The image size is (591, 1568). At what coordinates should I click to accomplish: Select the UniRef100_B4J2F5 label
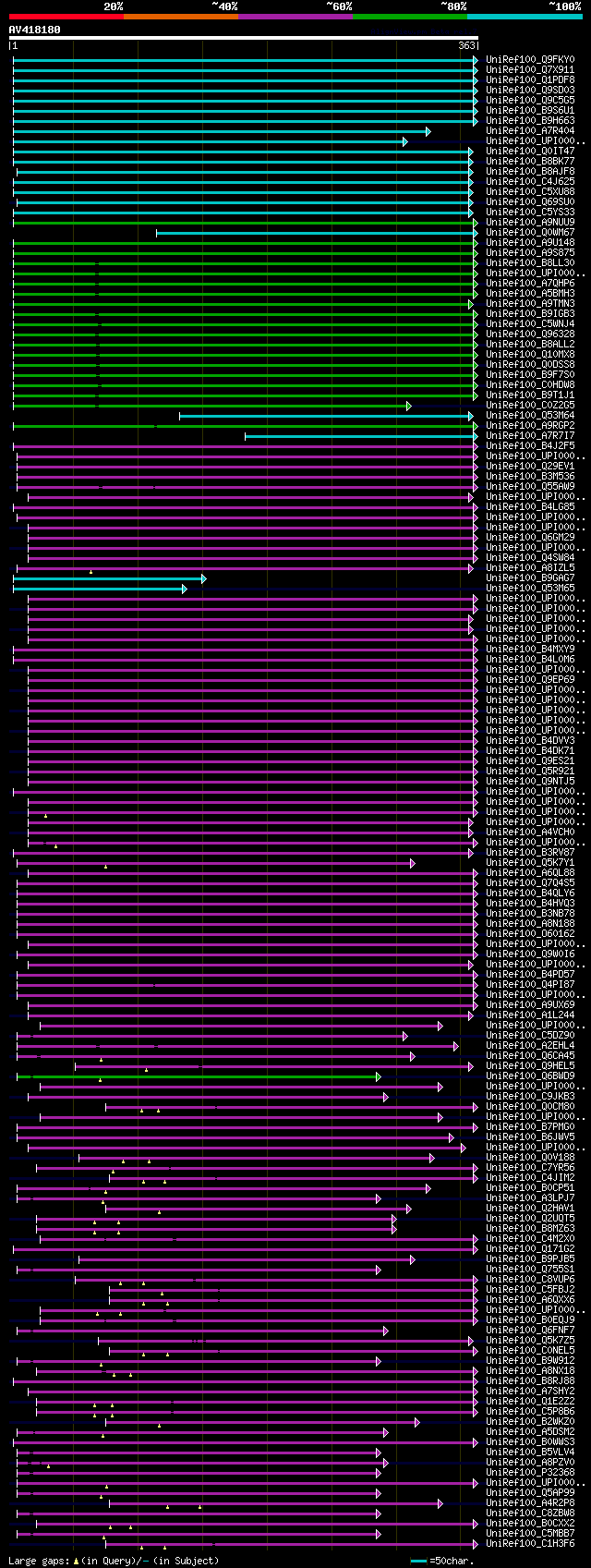[530, 445]
